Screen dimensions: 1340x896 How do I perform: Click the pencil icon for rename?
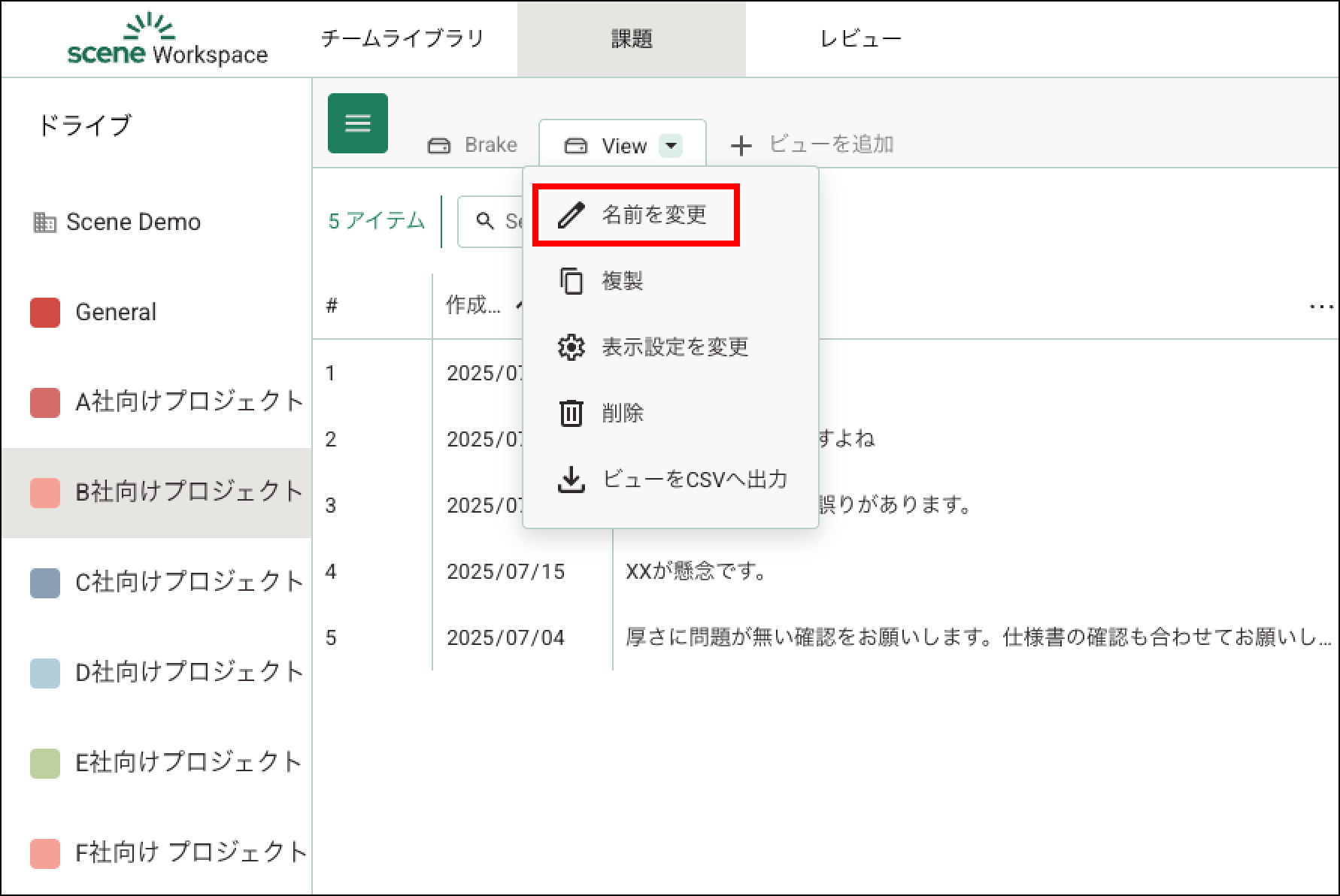pyautogui.click(x=571, y=215)
